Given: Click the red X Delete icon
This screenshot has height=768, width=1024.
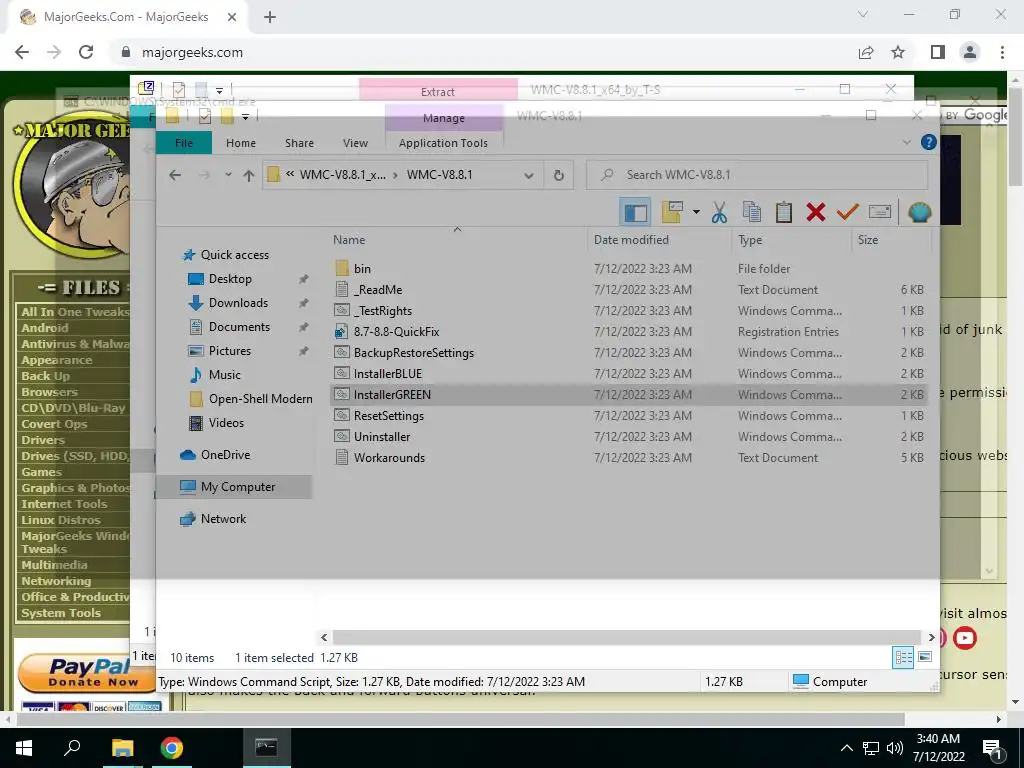Looking at the screenshot, I should coord(816,212).
